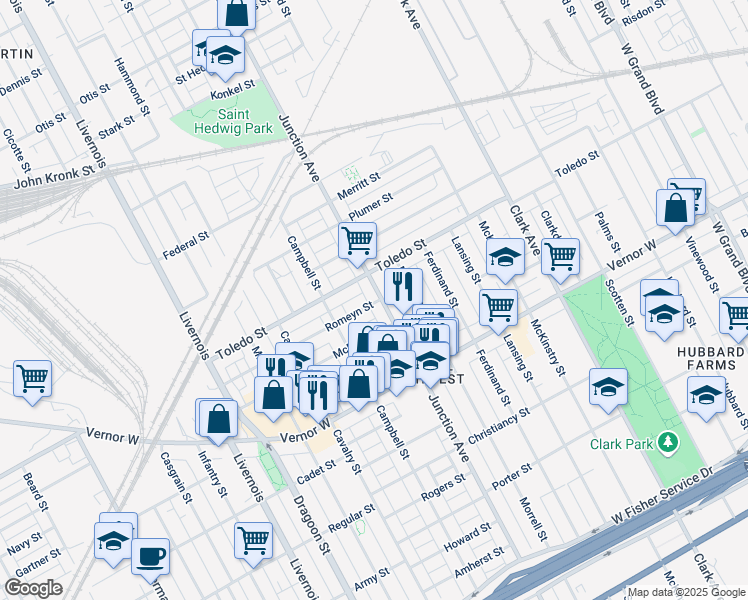This screenshot has width=748, height=600.
Task: Click the Infantry St label
Action: click(213, 474)
